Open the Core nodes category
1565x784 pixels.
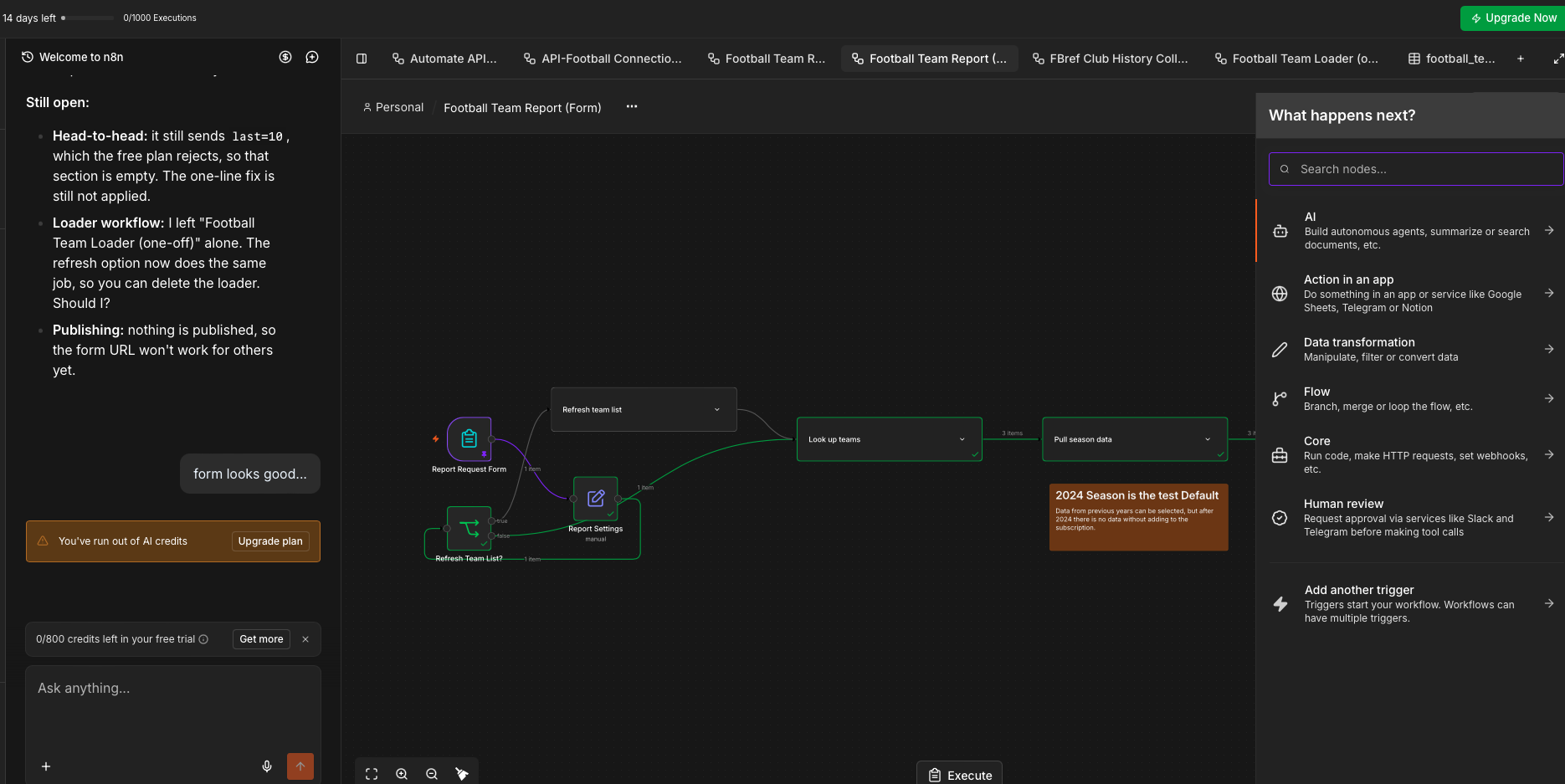point(1410,454)
